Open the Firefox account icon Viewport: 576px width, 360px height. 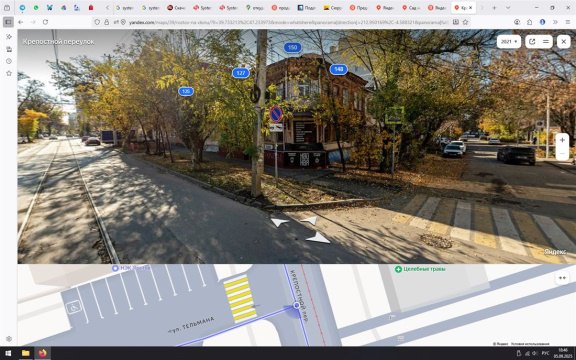tap(517, 22)
